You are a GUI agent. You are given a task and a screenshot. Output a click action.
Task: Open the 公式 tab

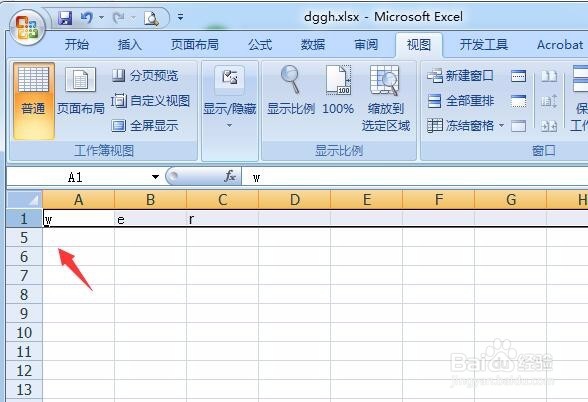[260, 45]
